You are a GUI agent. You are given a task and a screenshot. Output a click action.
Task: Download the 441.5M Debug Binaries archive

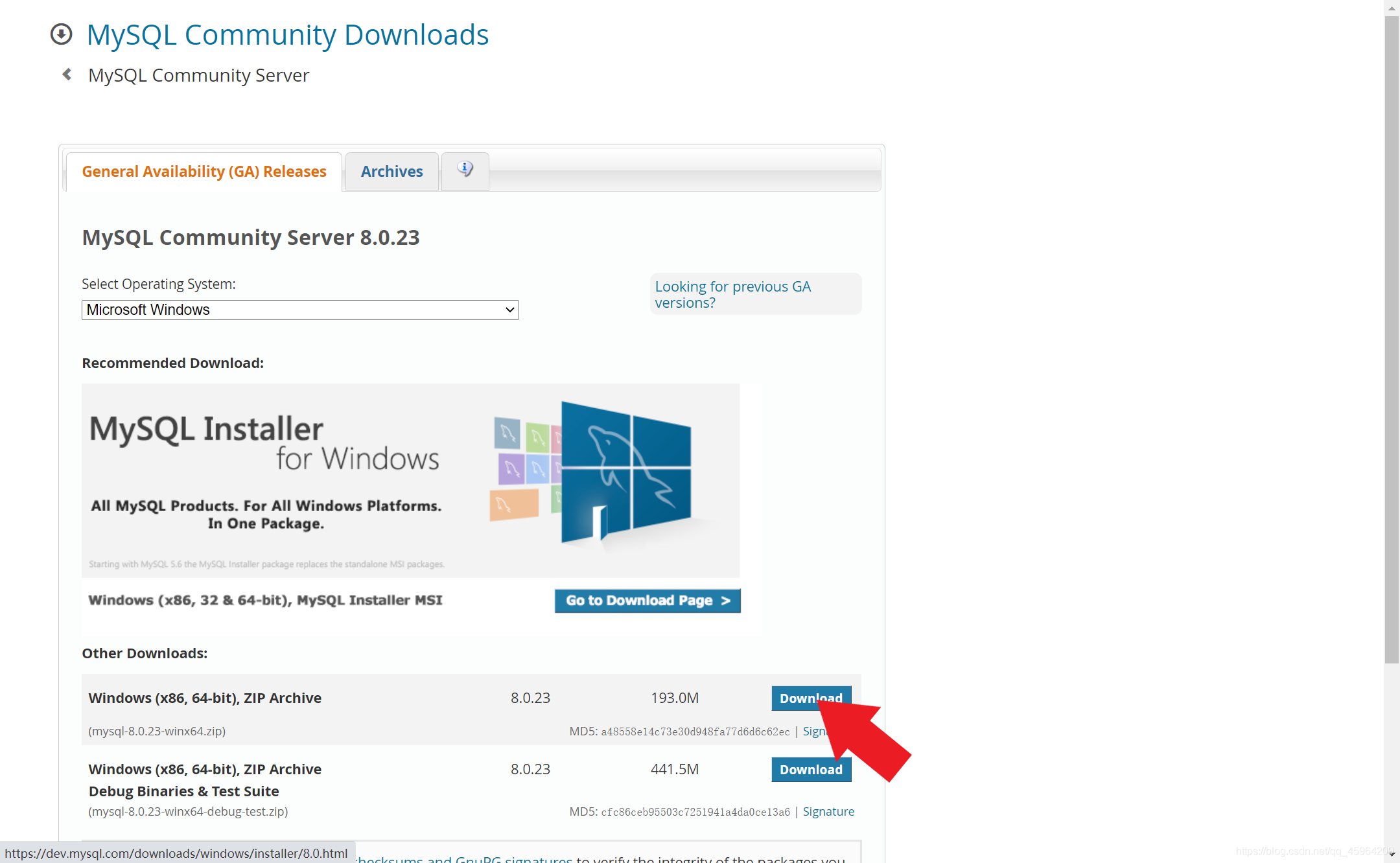(811, 769)
